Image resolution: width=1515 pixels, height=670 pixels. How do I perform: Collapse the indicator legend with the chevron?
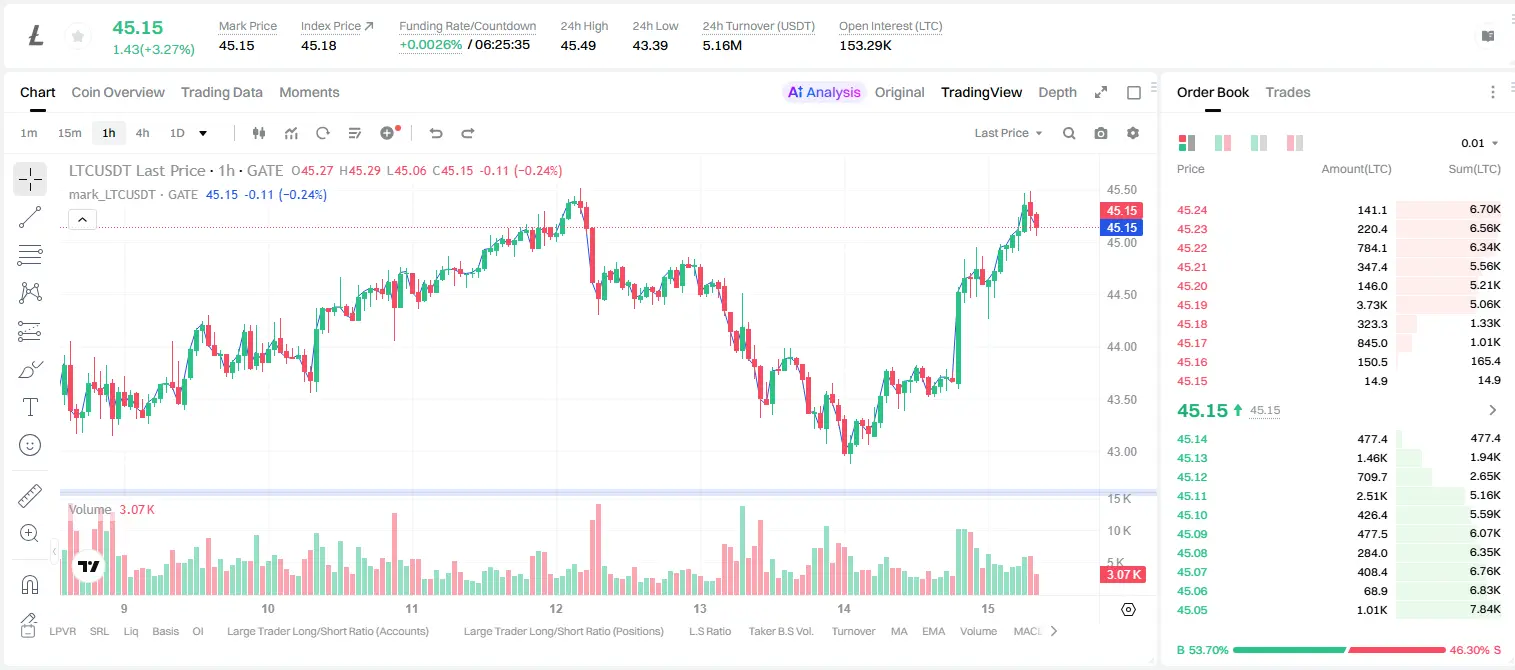(82, 220)
